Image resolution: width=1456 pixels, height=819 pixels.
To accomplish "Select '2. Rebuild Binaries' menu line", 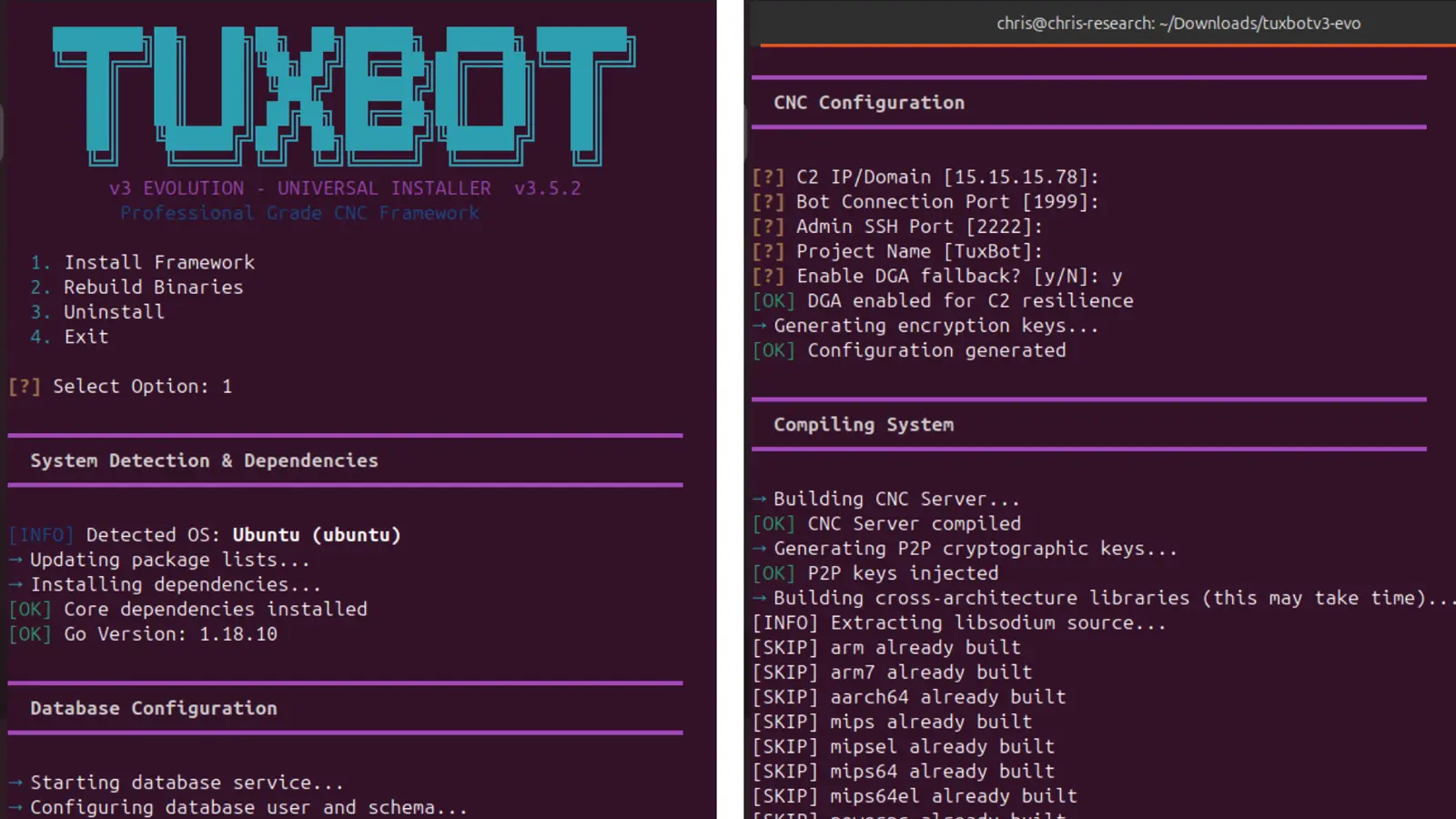I will coord(136,288).
